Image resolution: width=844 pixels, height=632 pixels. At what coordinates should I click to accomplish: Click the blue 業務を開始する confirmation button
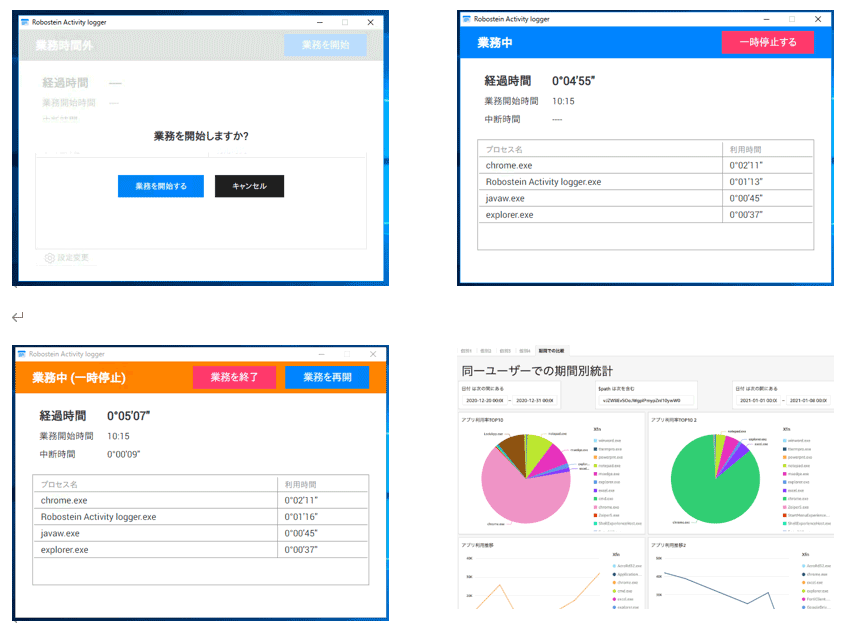click(160, 186)
